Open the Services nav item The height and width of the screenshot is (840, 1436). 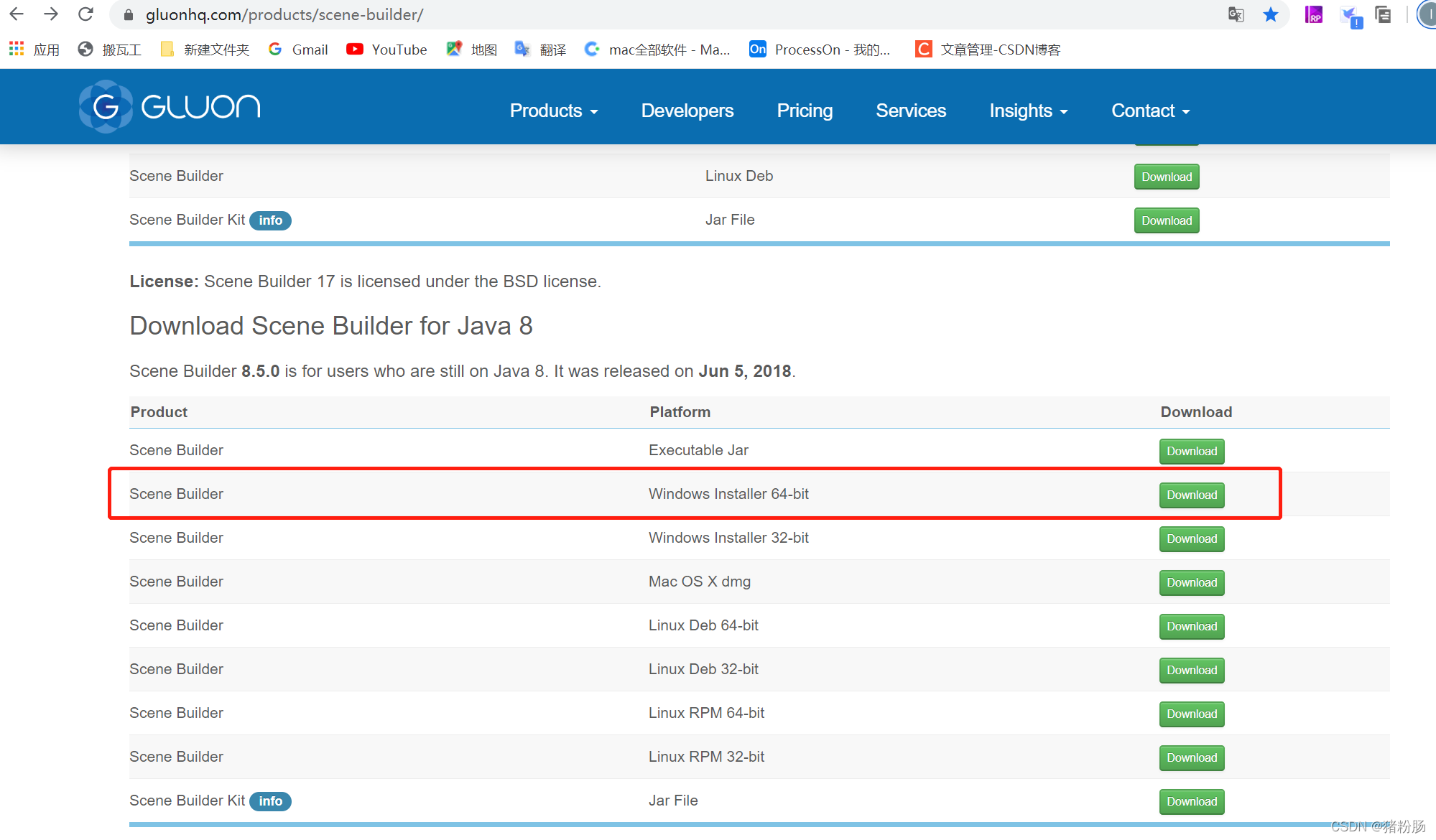pos(911,111)
